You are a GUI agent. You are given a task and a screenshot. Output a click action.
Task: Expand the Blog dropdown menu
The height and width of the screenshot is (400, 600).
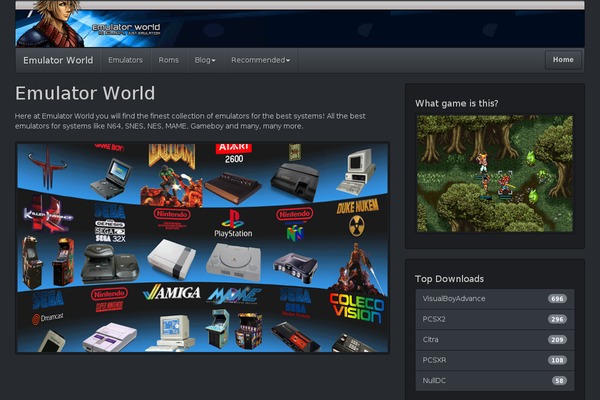[x=205, y=60]
